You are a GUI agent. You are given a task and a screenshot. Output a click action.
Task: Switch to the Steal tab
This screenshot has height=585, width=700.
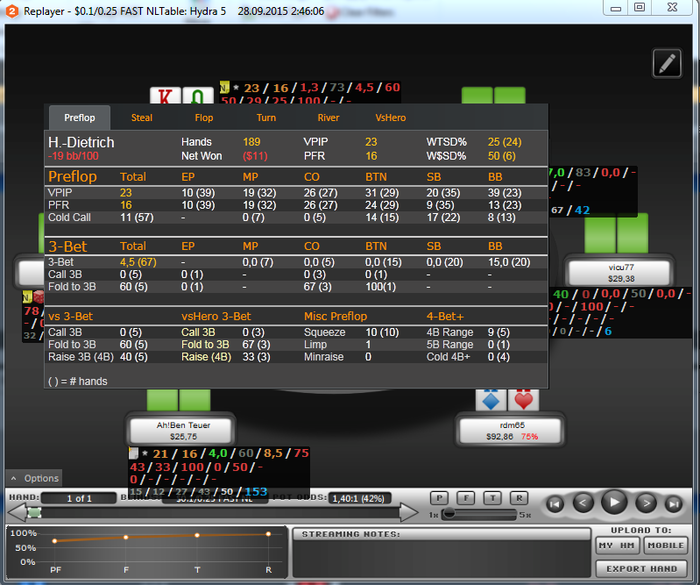(142, 118)
